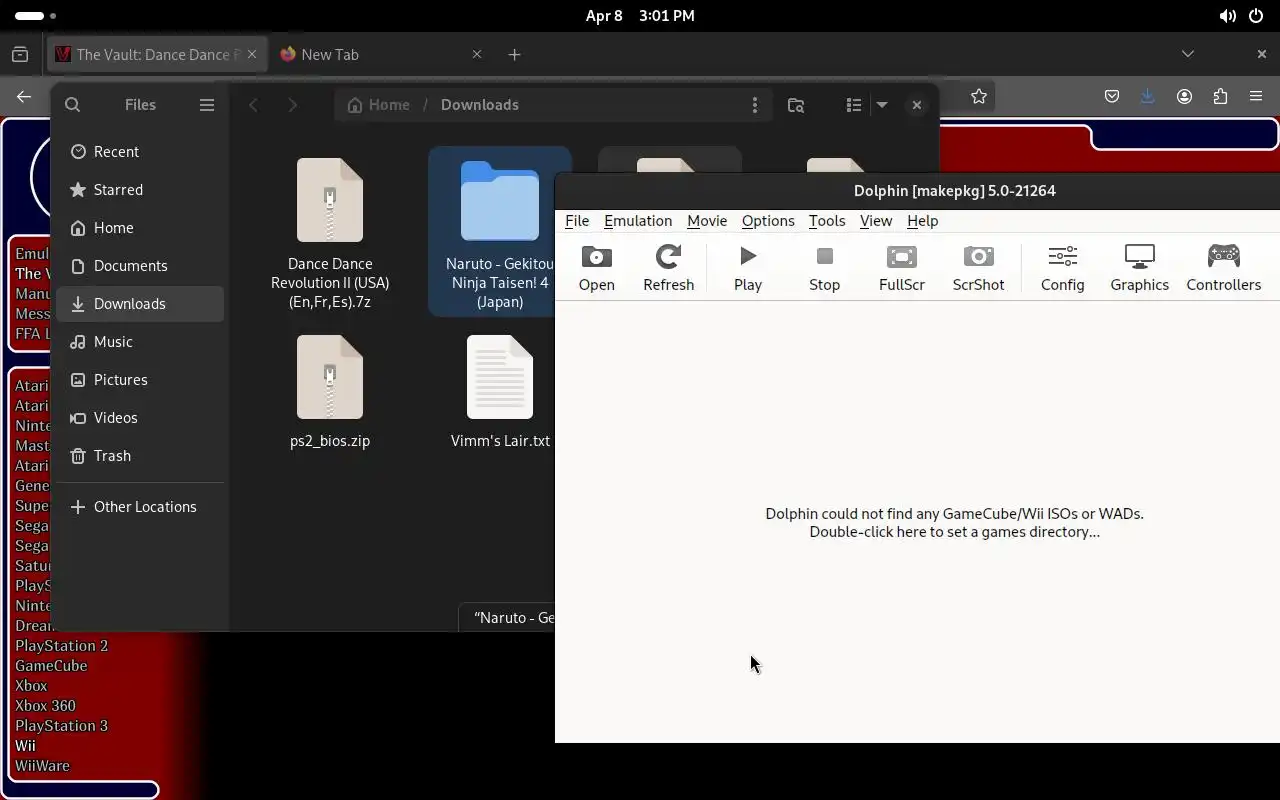Viewport: 1280px width, 800px height.
Task: Click the Stop button in Dolphin
Action: tap(824, 268)
